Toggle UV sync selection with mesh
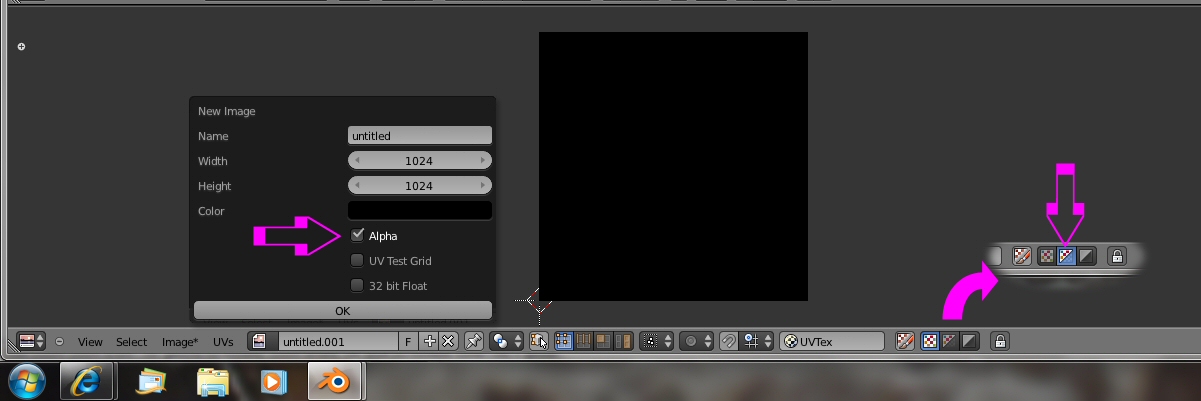The image size is (1201, 401). (540, 341)
